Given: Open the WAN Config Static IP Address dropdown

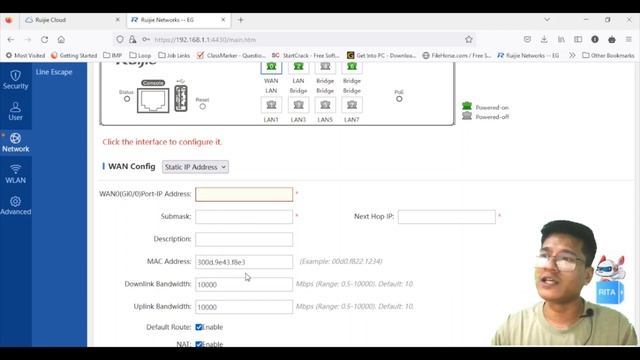Looking at the screenshot, I should pos(195,167).
